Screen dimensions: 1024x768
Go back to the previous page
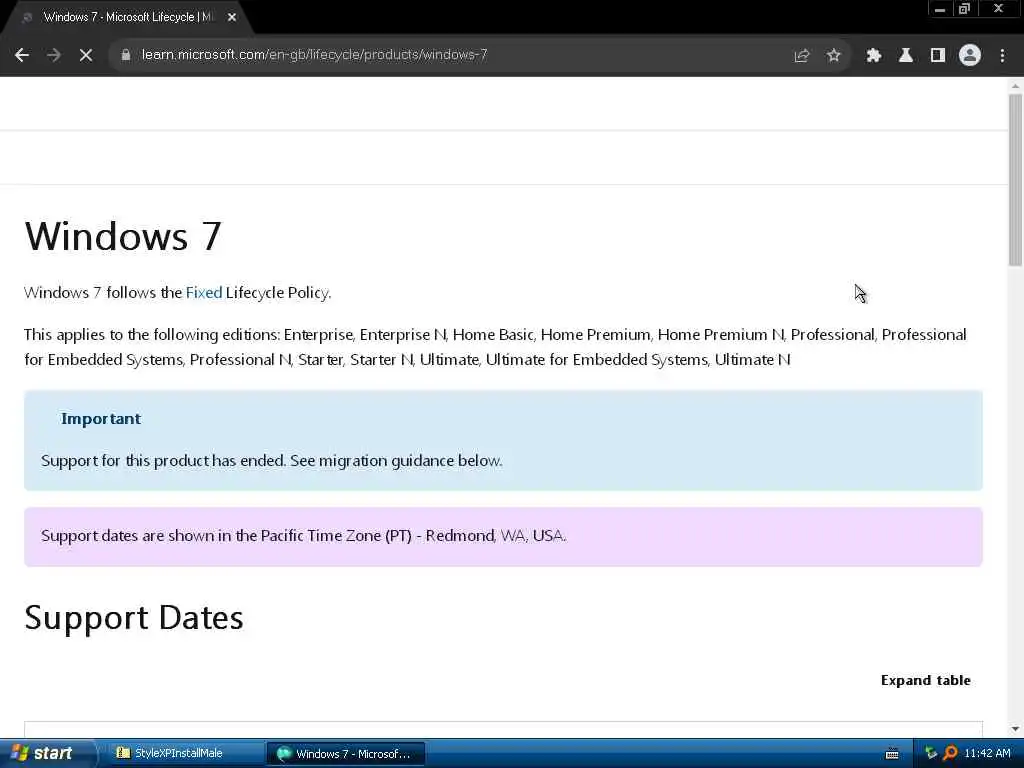[22, 56]
